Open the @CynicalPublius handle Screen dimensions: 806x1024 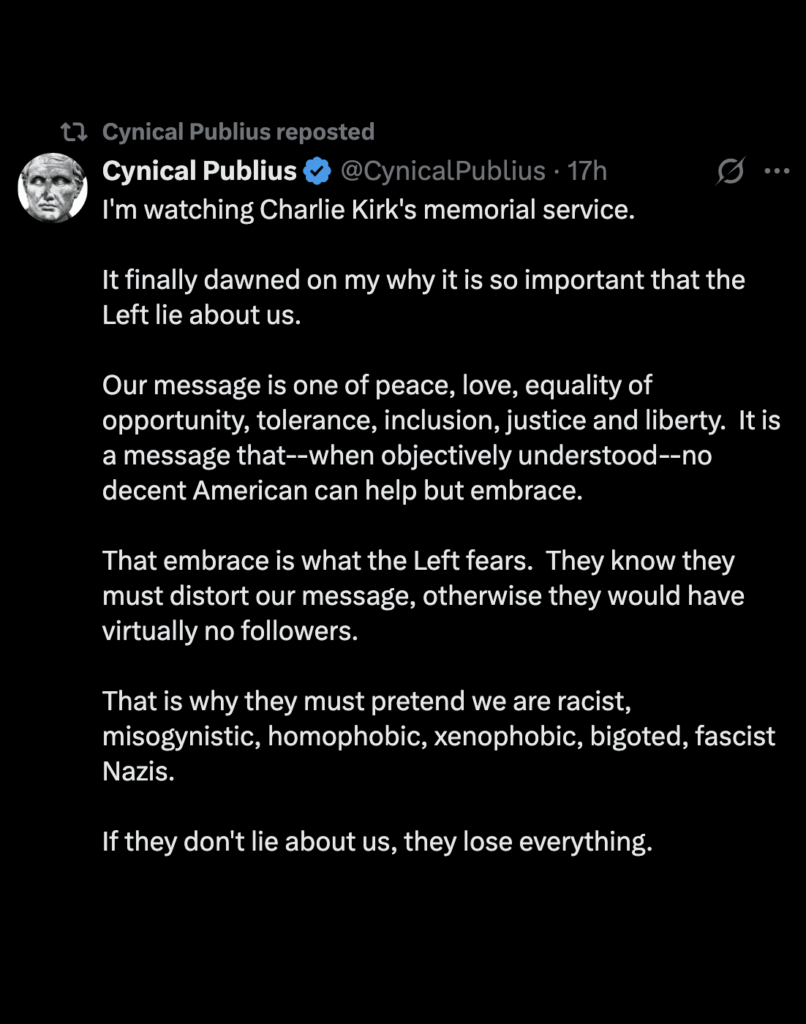443,172
